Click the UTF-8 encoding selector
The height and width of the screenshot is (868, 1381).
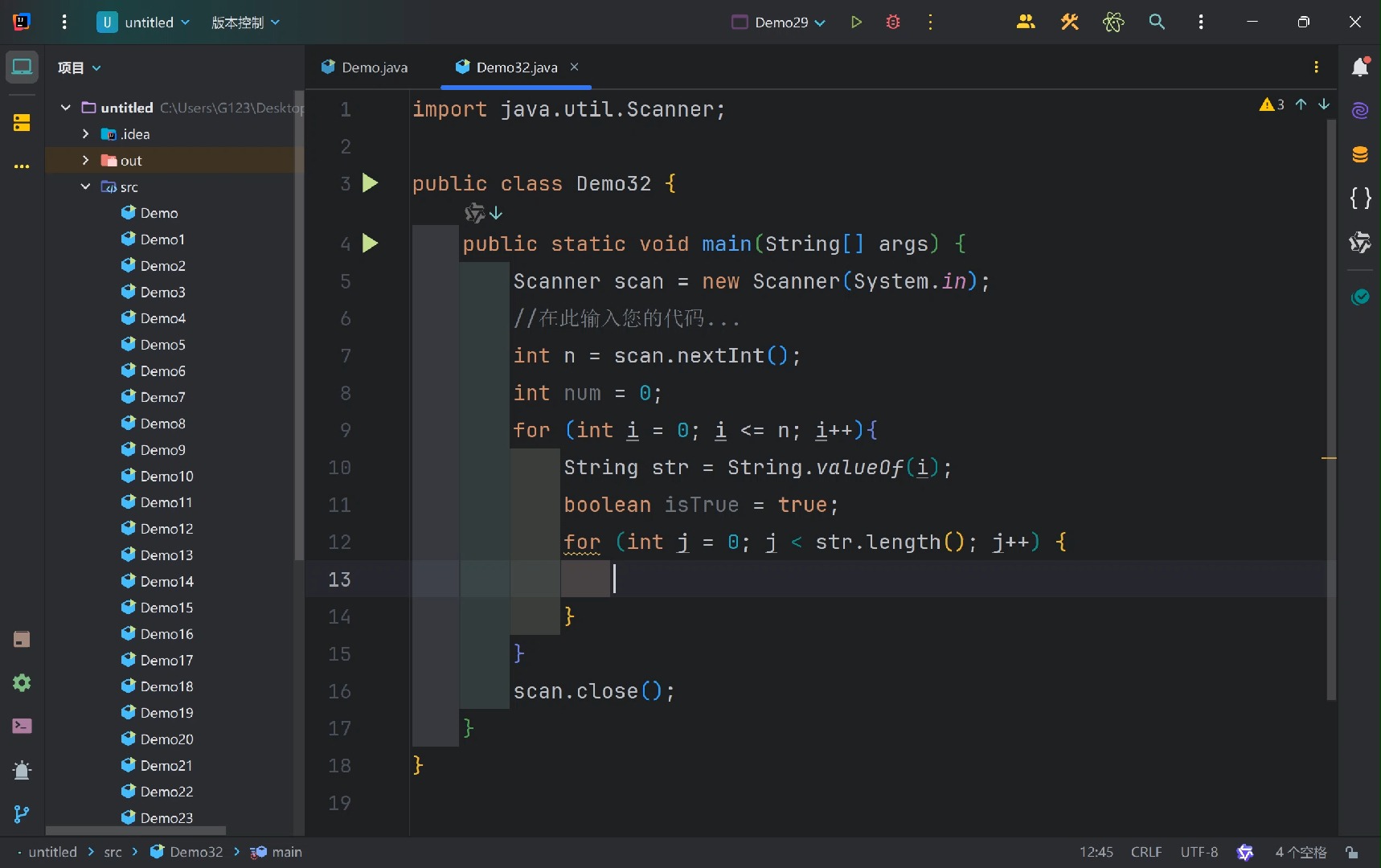pyautogui.click(x=1199, y=852)
